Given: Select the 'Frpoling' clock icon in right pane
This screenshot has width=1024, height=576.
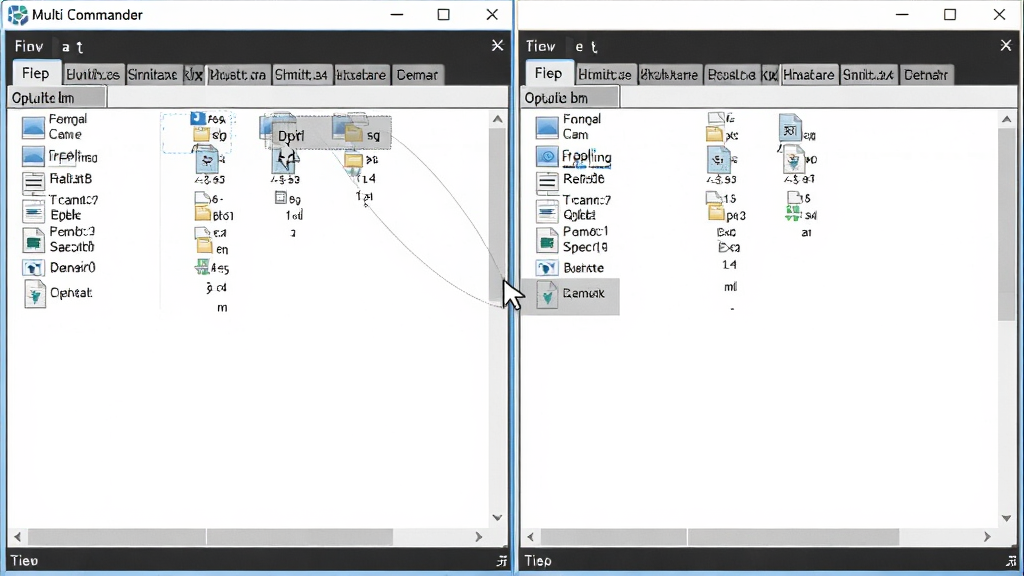Looking at the screenshot, I should (x=547, y=157).
